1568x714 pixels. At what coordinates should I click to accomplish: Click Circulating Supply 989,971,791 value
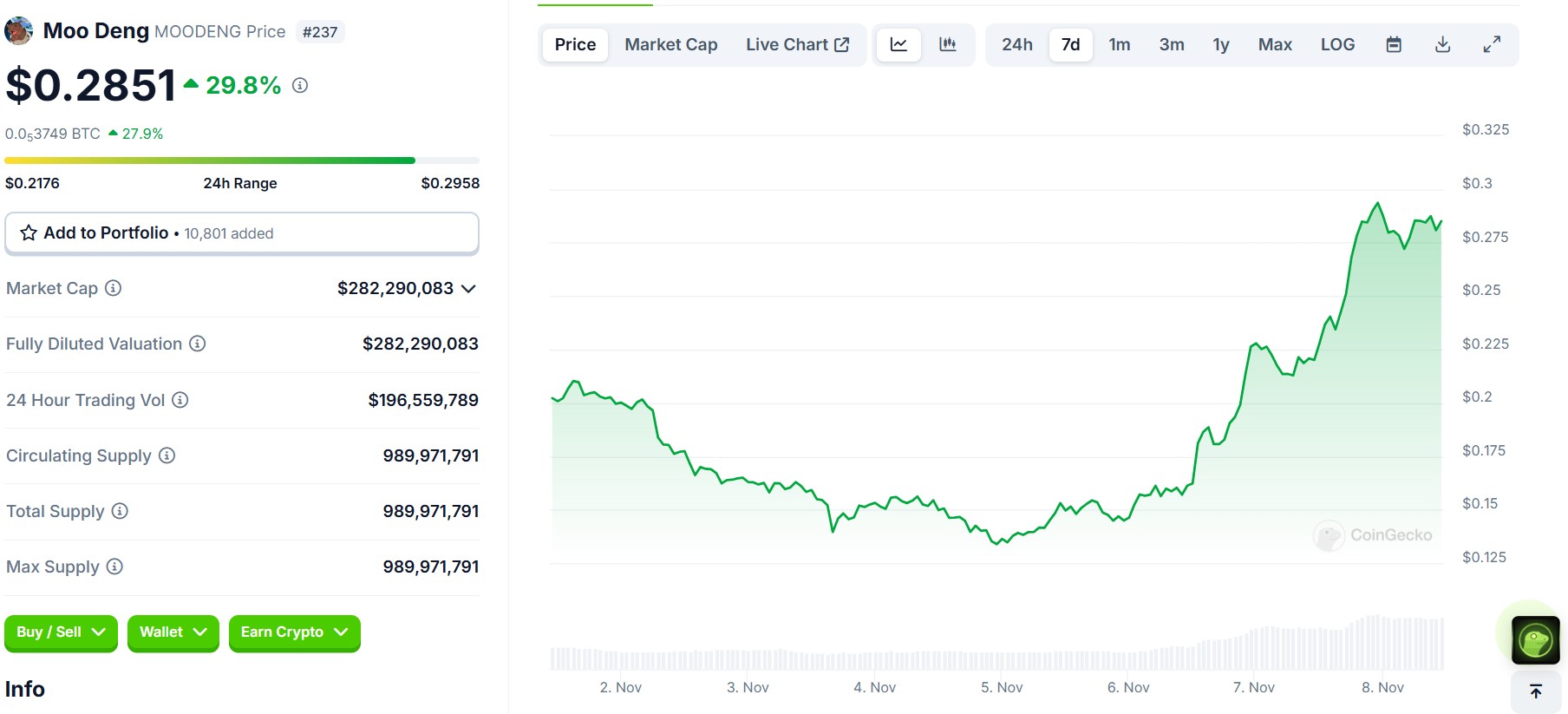431,455
